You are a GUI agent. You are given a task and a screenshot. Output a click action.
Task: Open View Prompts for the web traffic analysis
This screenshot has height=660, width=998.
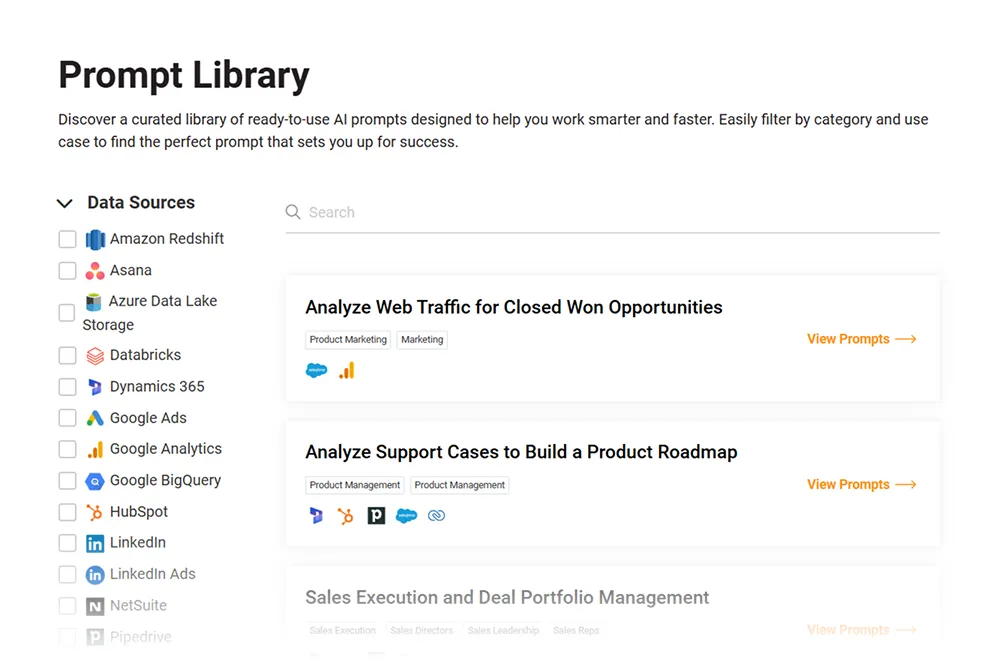click(x=861, y=339)
